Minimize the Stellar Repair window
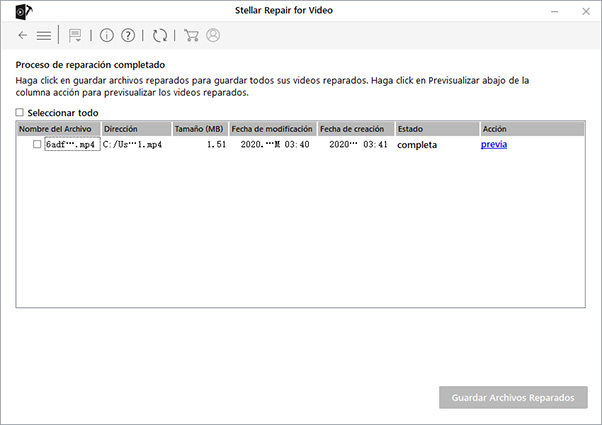Image resolution: width=602 pixels, height=425 pixels. click(x=554, y=12)
